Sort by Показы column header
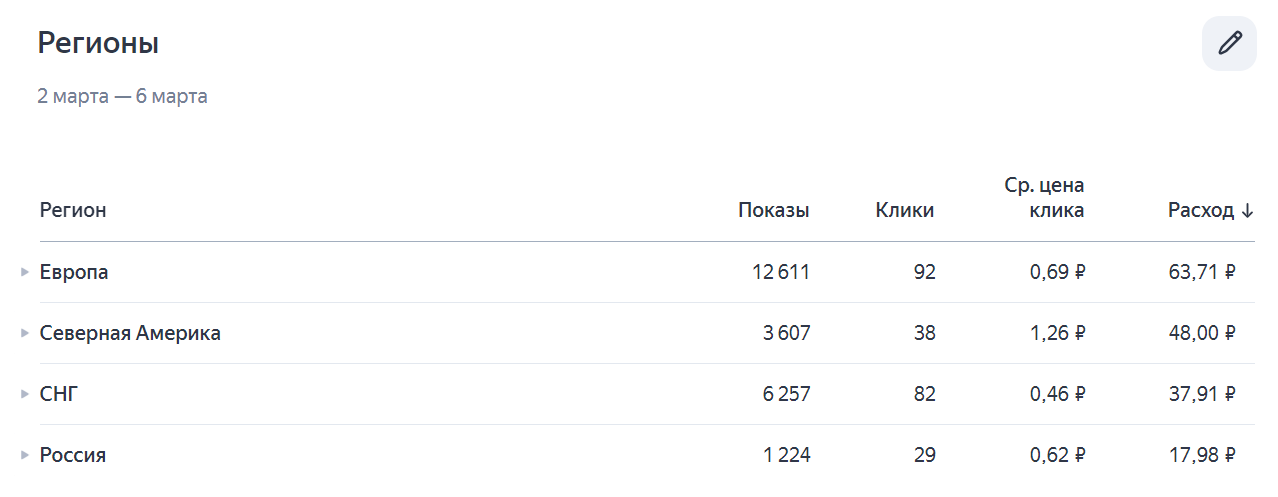Screen dimensions: 1278x497 tap(773, 210)
